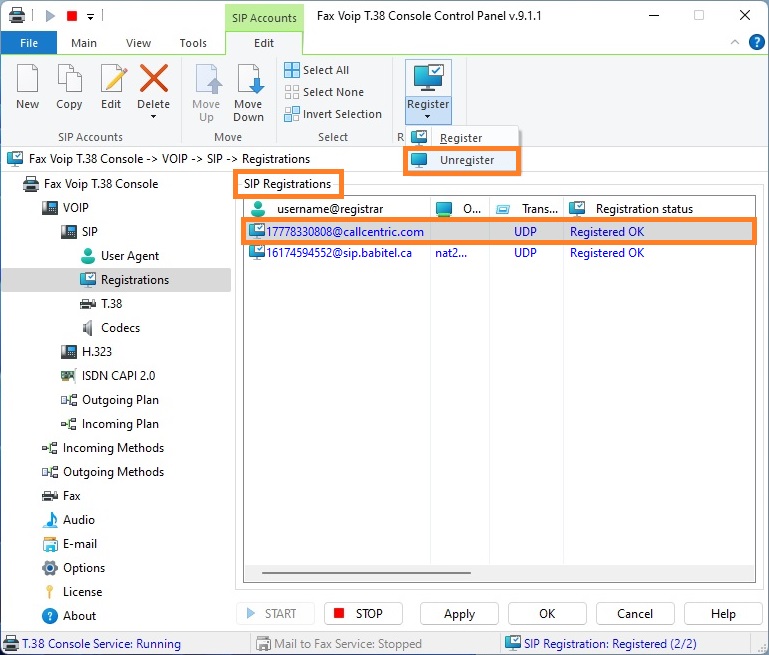Switch to the Tools ribbon tab

(193, 43)
